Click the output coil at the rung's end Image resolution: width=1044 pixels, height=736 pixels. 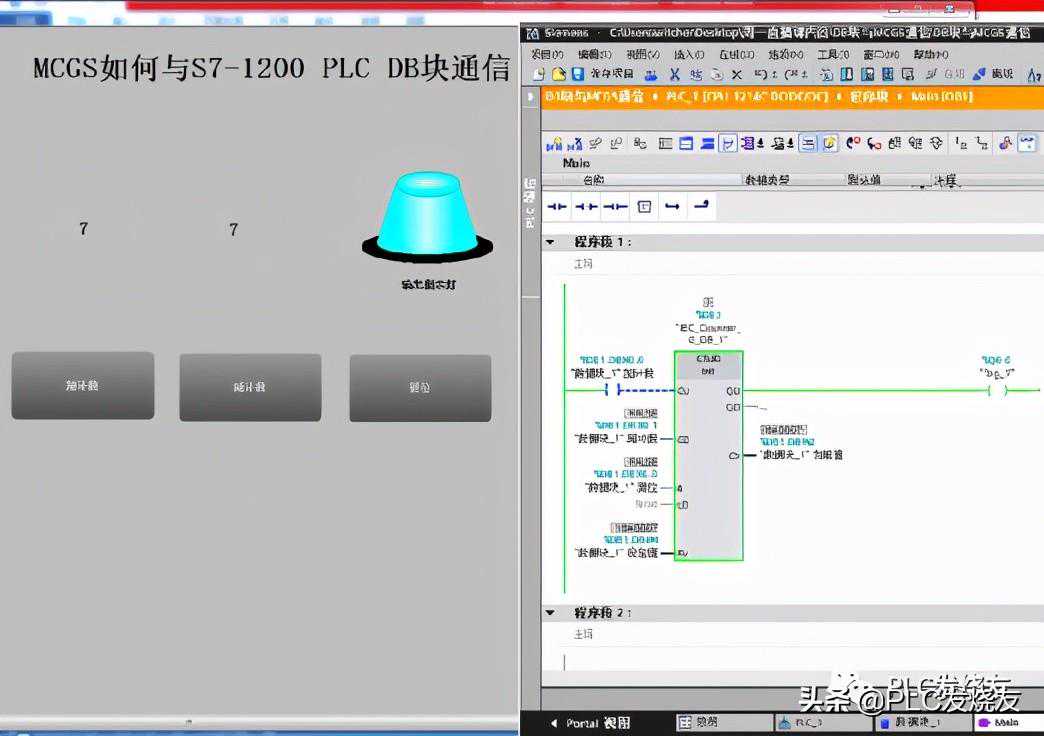(996, 390)
